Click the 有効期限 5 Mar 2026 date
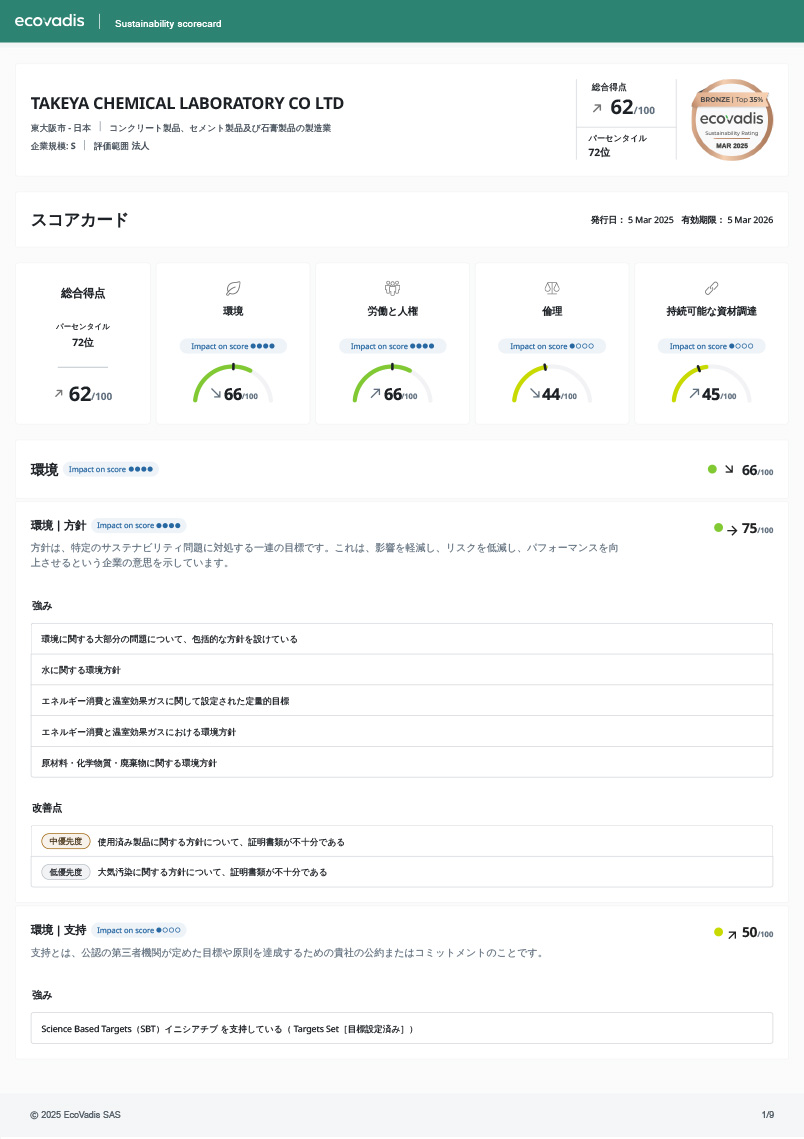 coord(727,220)
